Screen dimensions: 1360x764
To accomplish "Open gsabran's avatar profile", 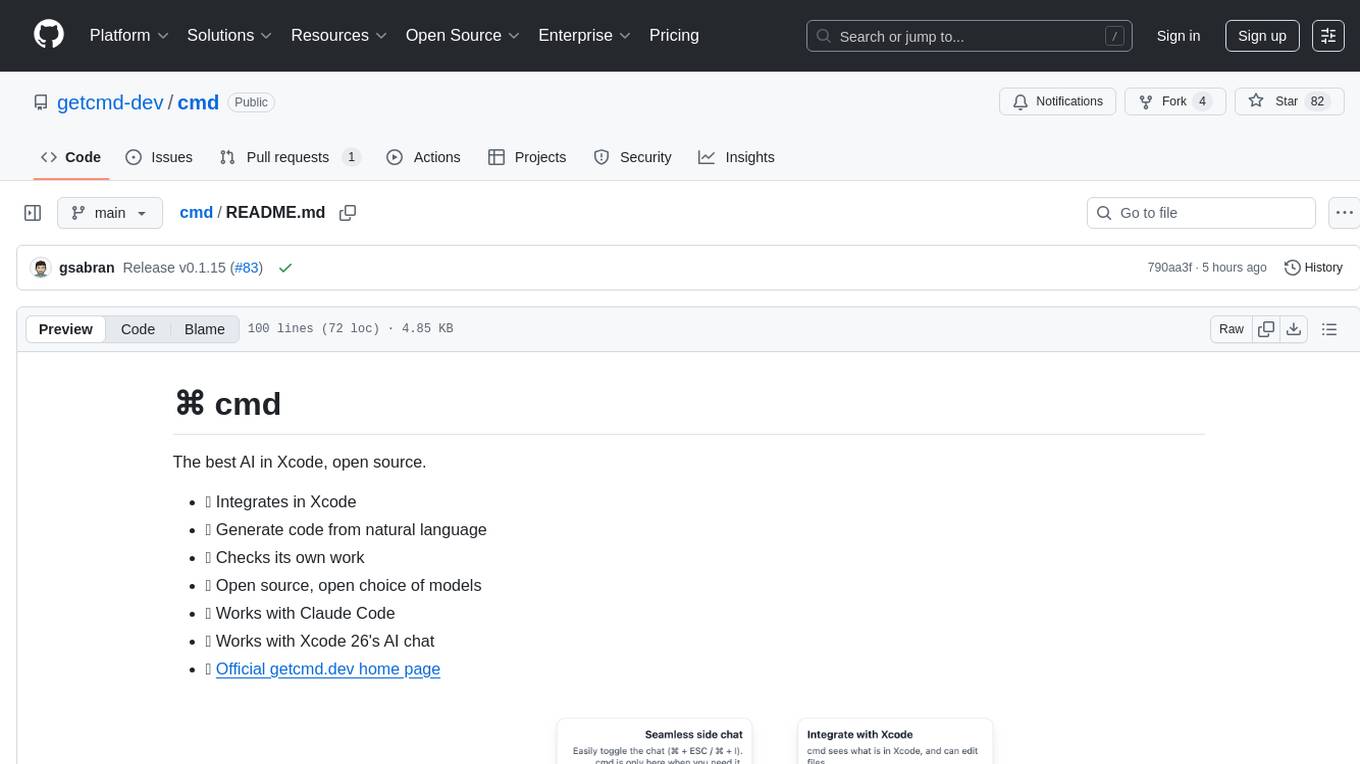I will coord(41,268).
